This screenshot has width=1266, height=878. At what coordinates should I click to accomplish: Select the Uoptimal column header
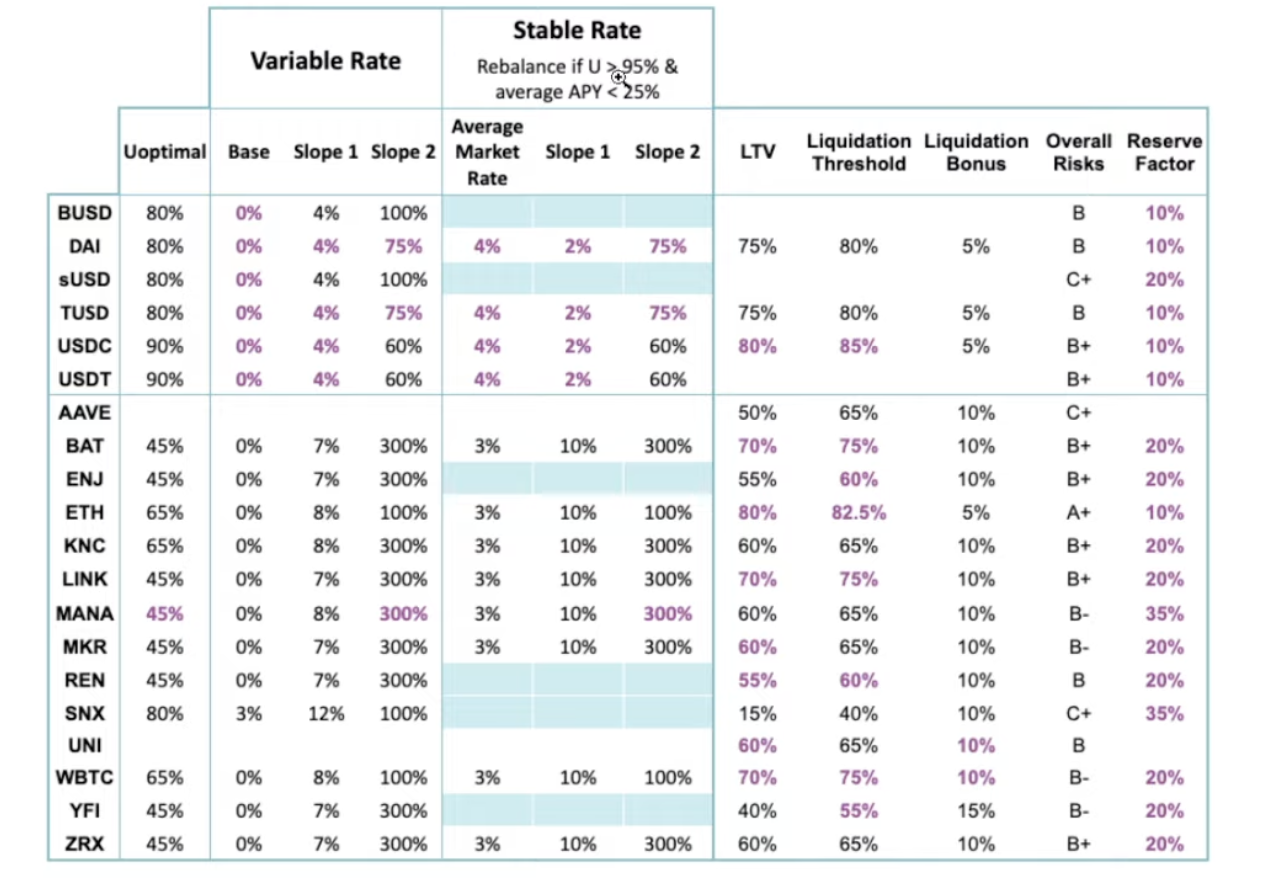(164, 153)
